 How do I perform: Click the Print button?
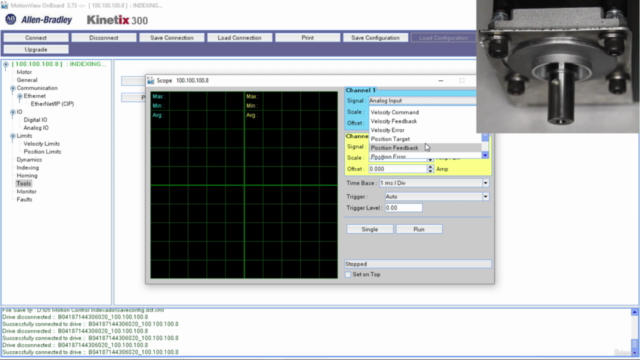307,38
